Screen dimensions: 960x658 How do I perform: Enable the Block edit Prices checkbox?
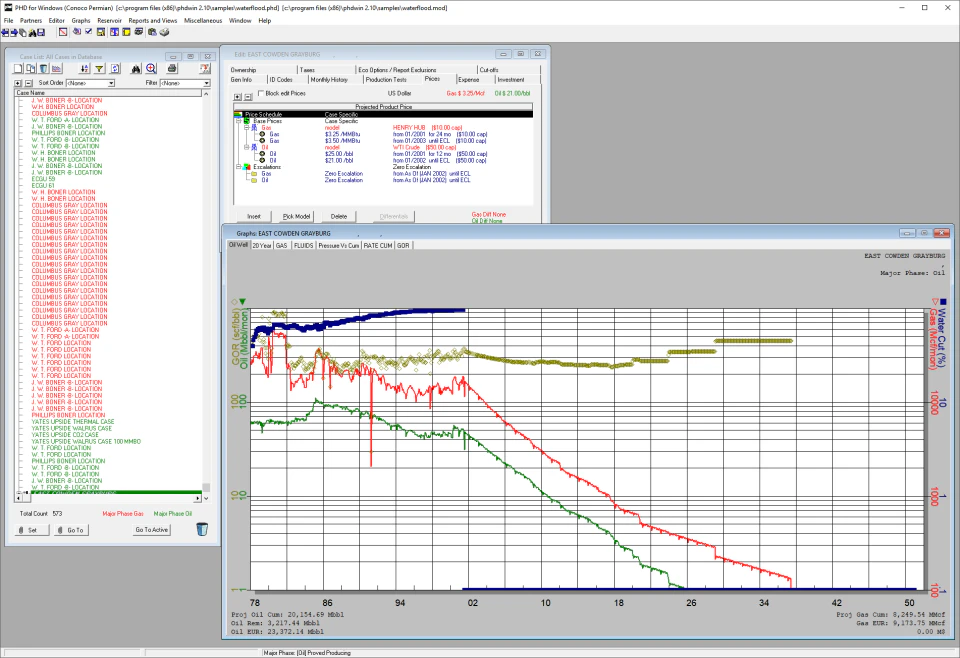pos(260,91)
